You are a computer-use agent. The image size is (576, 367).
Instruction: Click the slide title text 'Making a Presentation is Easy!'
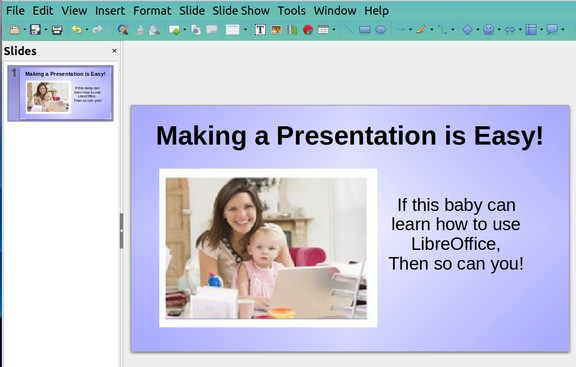350,136
